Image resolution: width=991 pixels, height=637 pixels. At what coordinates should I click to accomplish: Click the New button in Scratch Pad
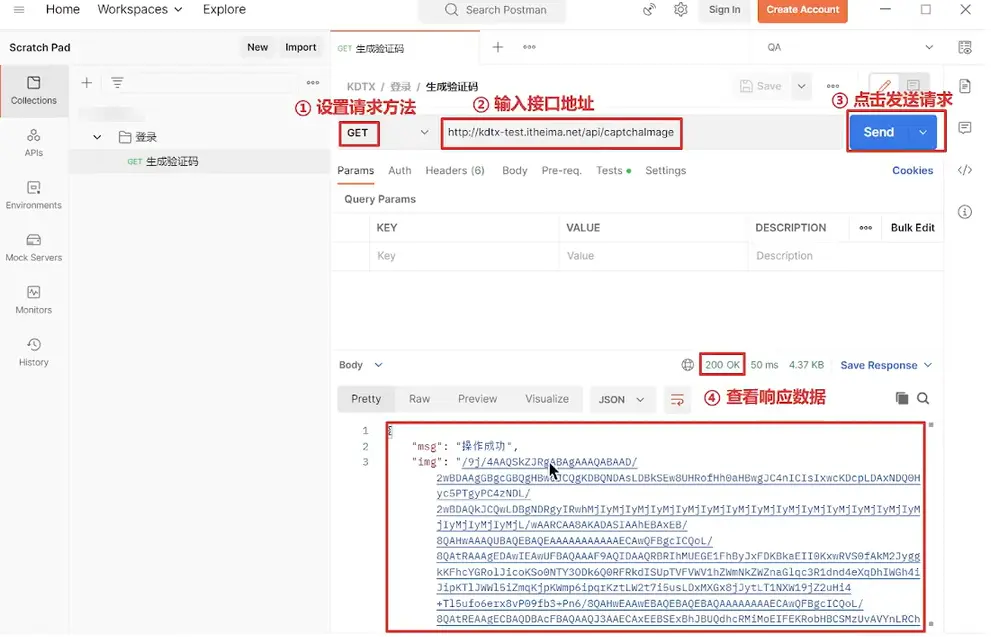tap(257, 47)
